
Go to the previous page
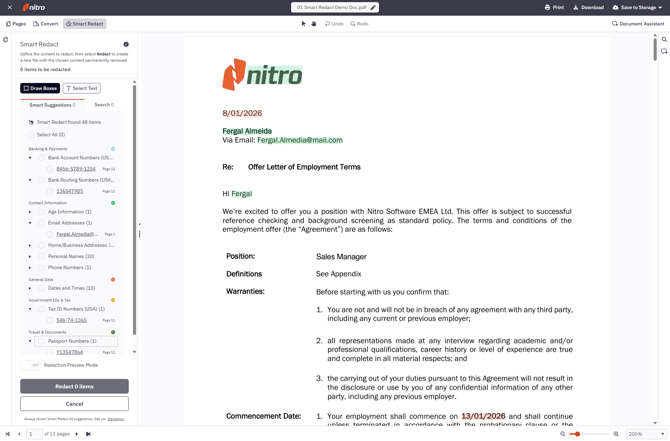tap(19, 434)
